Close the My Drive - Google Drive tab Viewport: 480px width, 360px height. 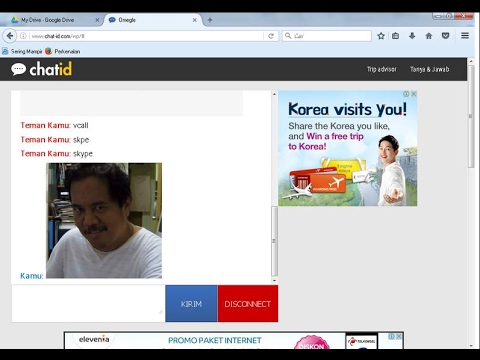(x=97, y=20)
